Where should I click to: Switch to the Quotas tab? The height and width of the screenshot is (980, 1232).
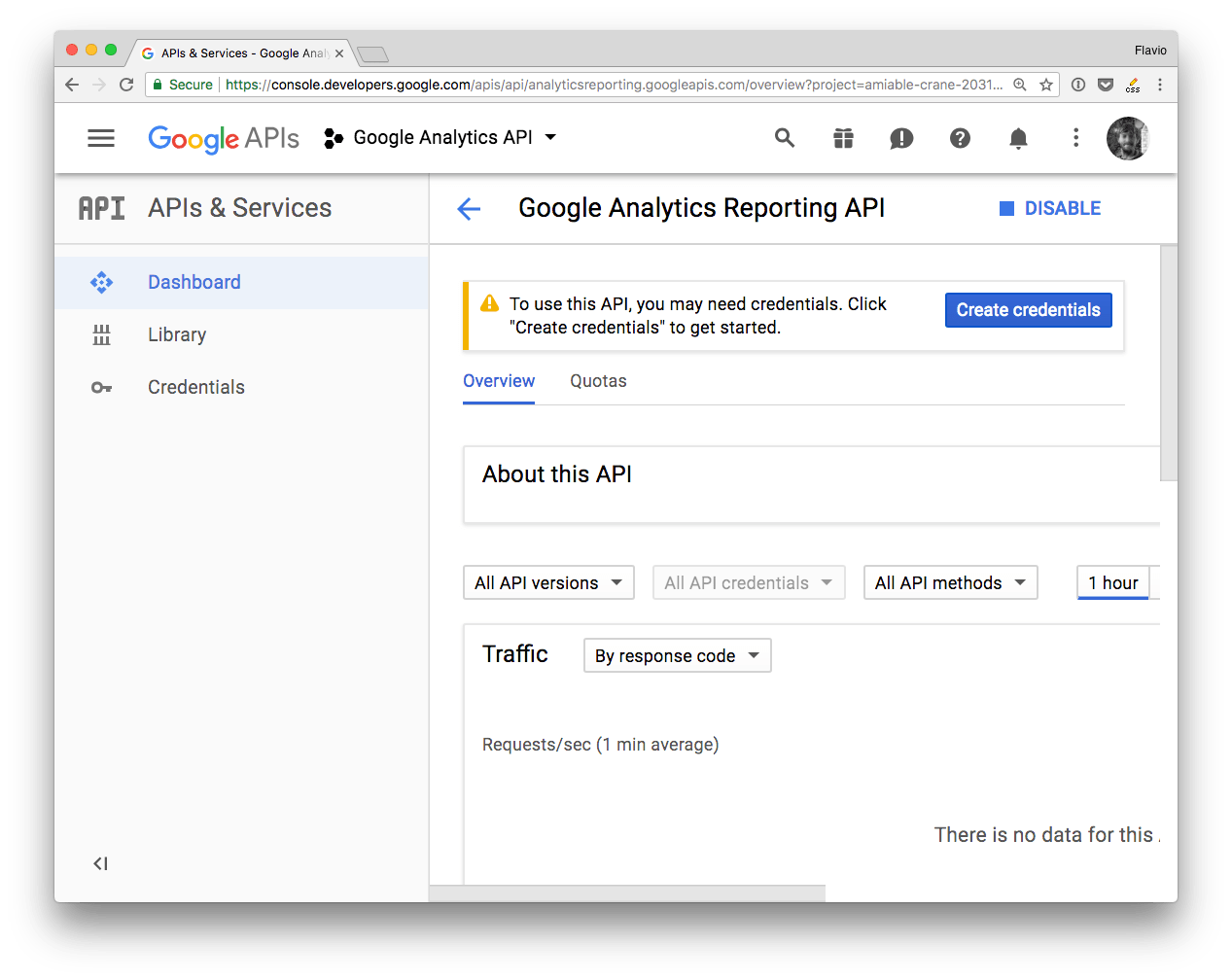click(x=598, y=381)
